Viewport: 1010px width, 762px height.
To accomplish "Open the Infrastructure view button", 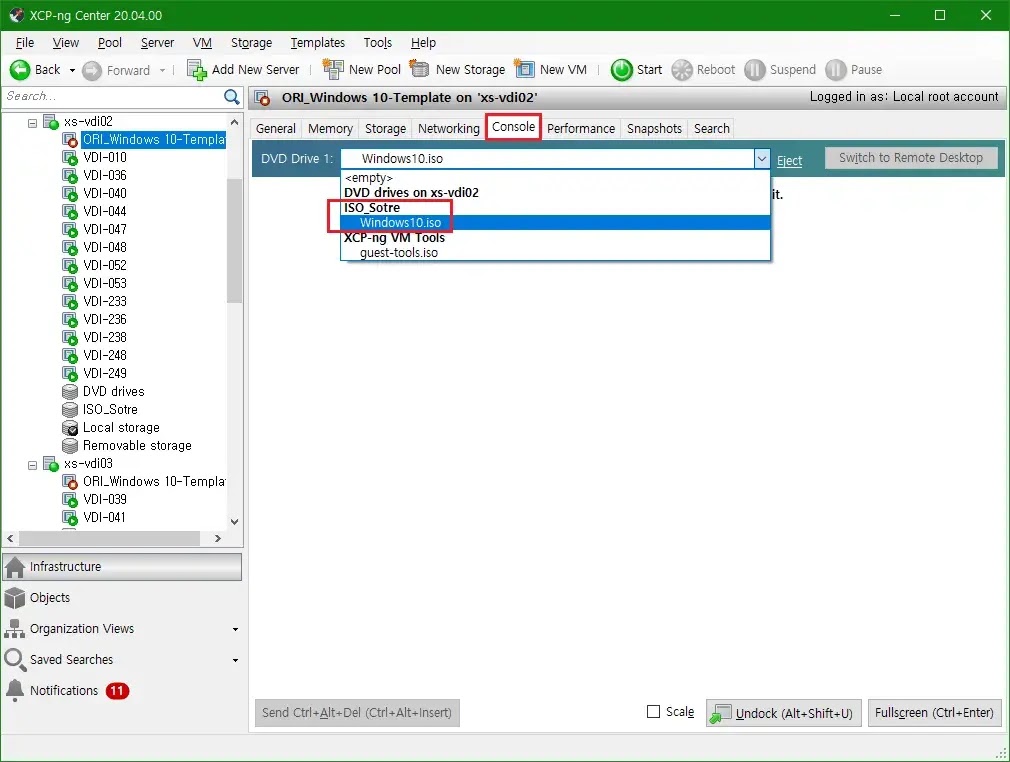I will pyautogui.click(x=122, y=567).
